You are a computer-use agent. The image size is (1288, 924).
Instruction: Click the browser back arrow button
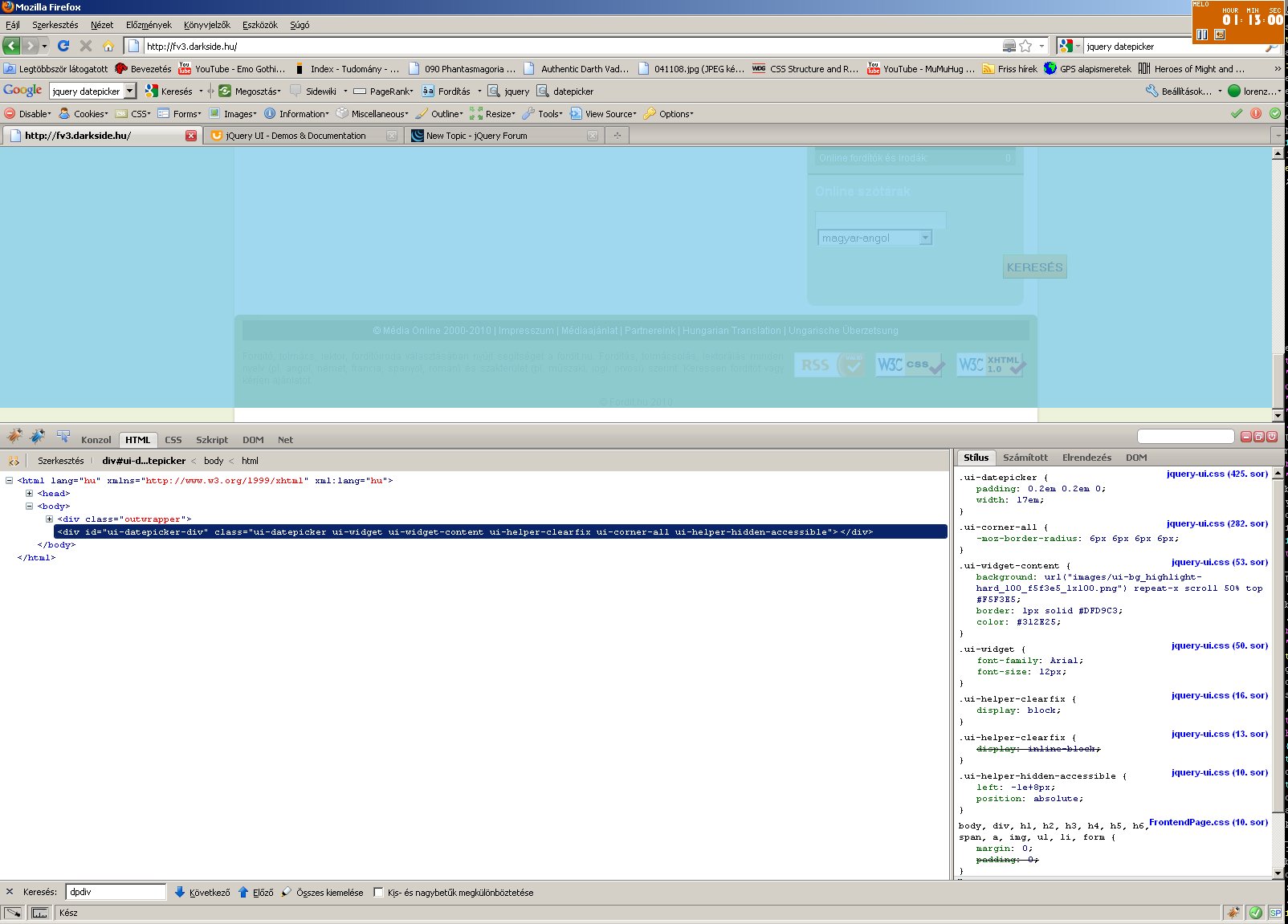point(12,46)
